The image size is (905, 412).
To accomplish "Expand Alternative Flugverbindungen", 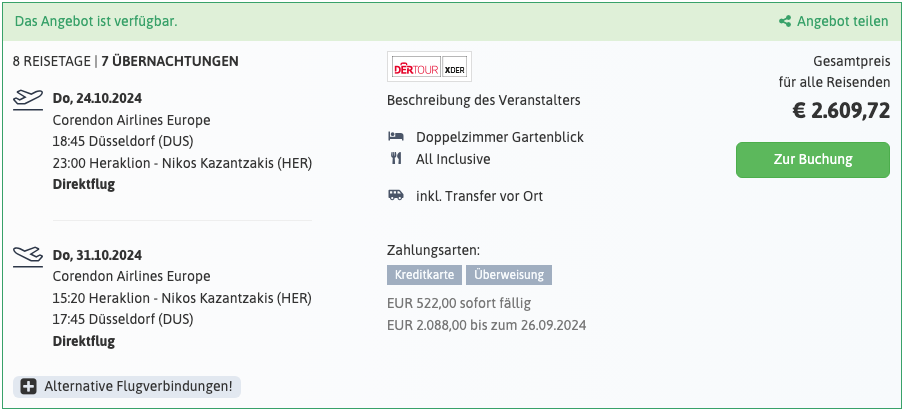I will [x=127, y=387].
